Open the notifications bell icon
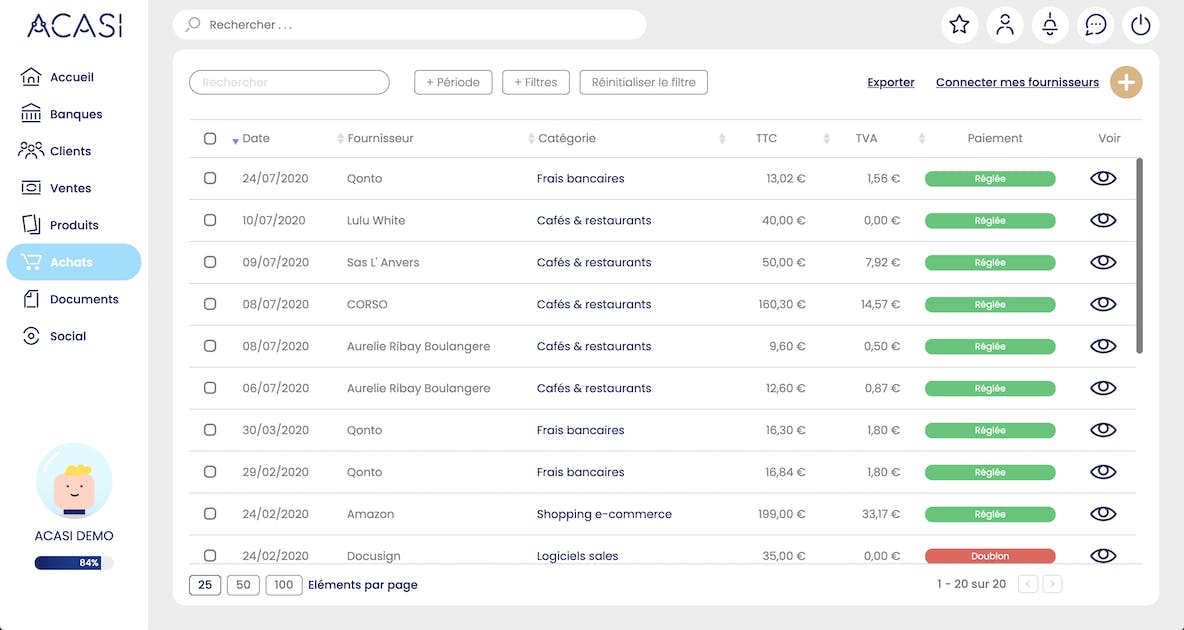The image size is (1184, 630). coord(1050,25)
